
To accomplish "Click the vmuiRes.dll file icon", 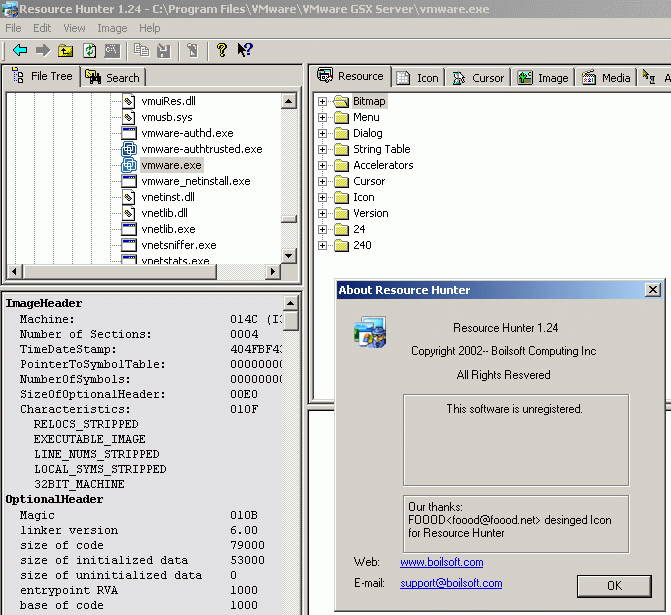I will [128, 101].
